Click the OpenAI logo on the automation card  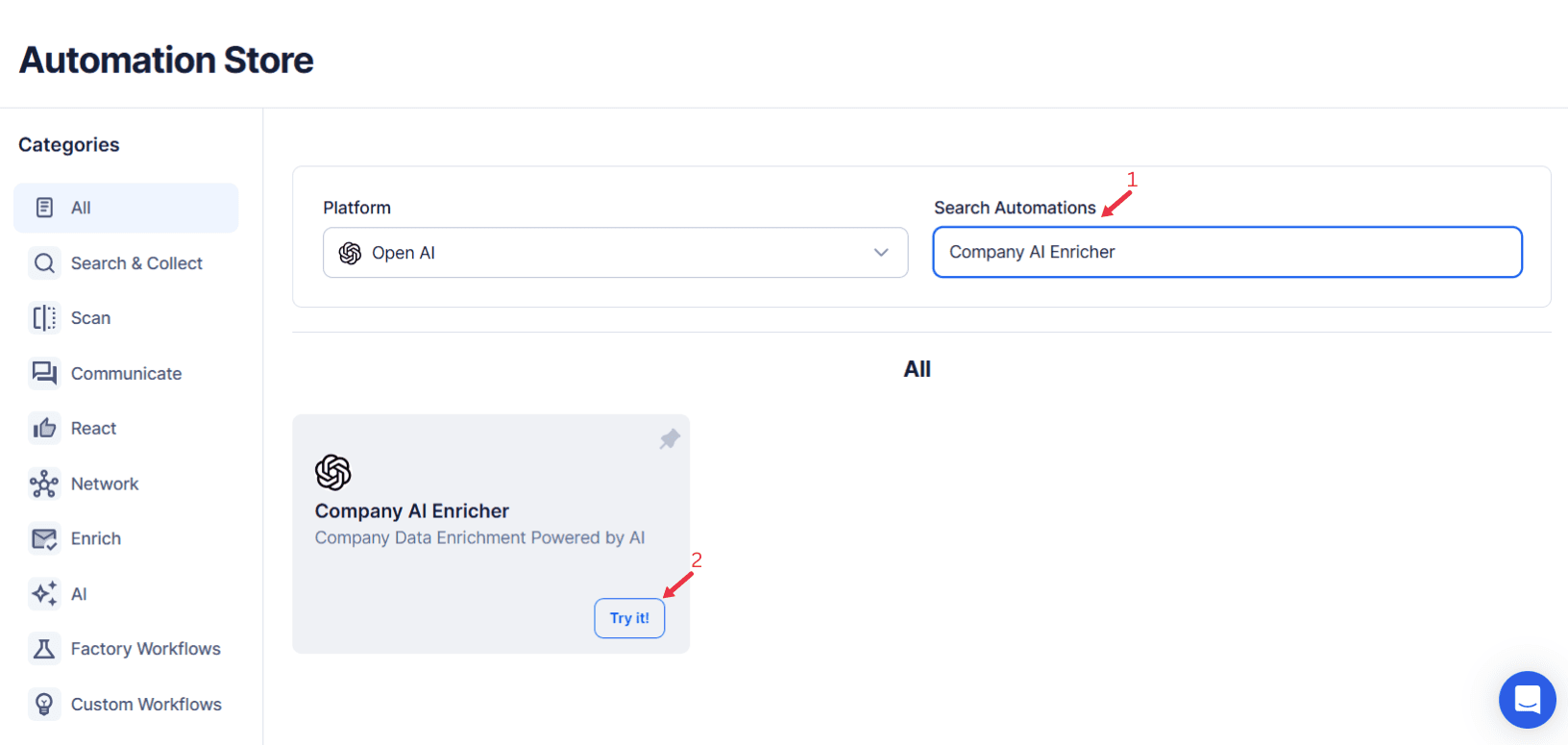(x=333, y=472)
